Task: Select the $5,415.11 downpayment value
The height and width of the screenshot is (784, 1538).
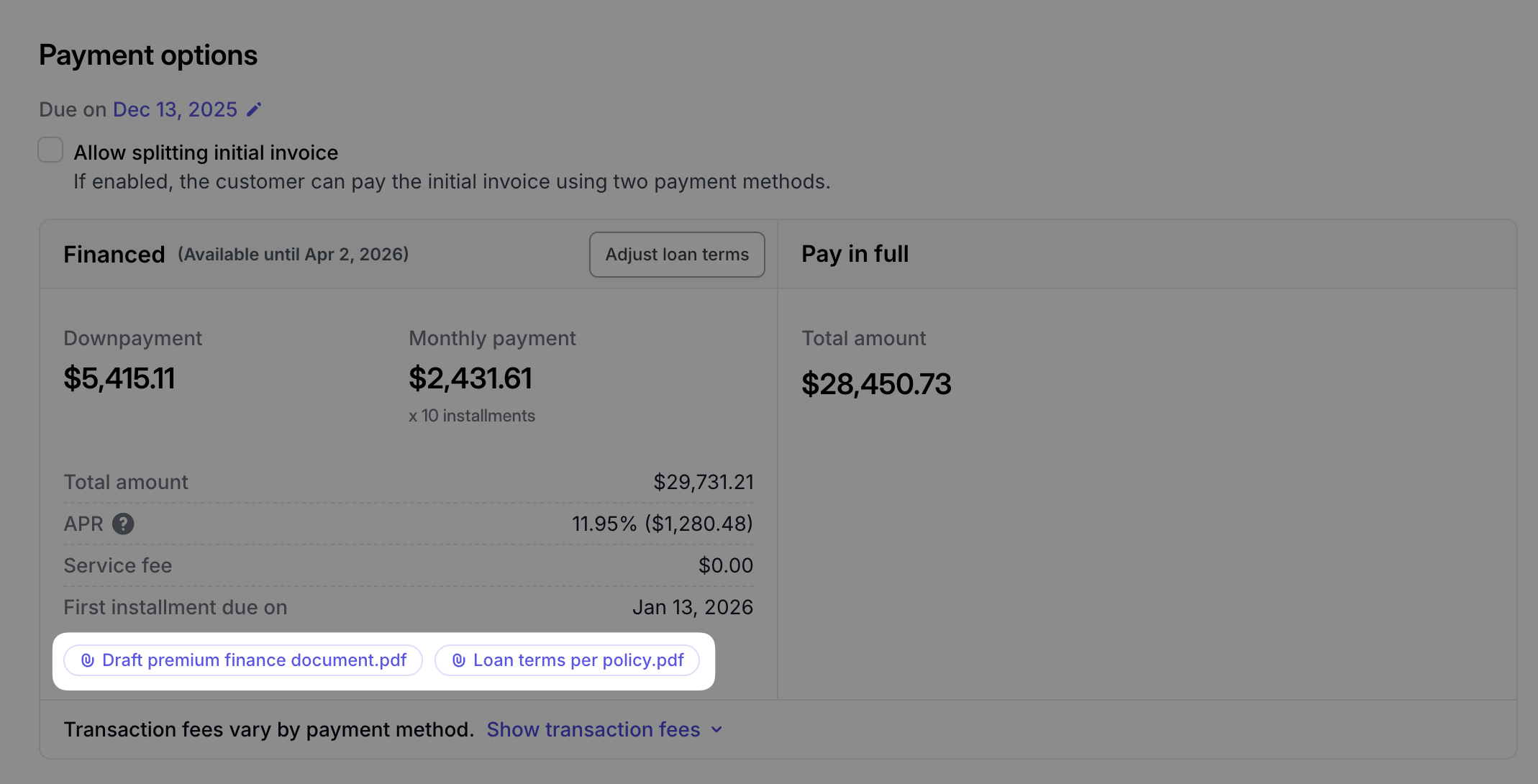Action: tap(119, 378)
